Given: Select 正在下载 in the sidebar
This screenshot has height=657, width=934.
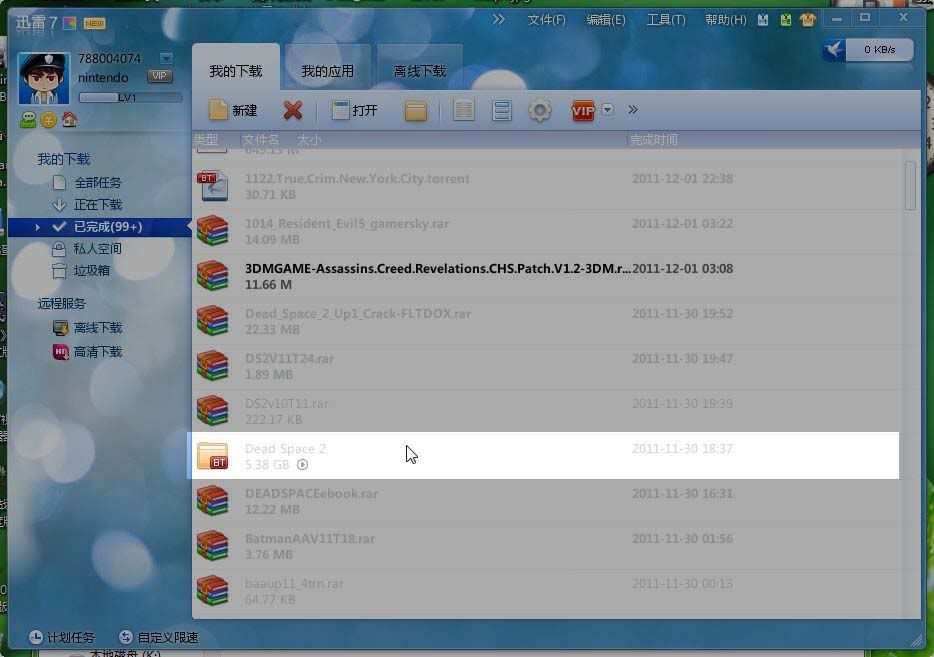Looking at the screenshot, I should coord(97,205).
